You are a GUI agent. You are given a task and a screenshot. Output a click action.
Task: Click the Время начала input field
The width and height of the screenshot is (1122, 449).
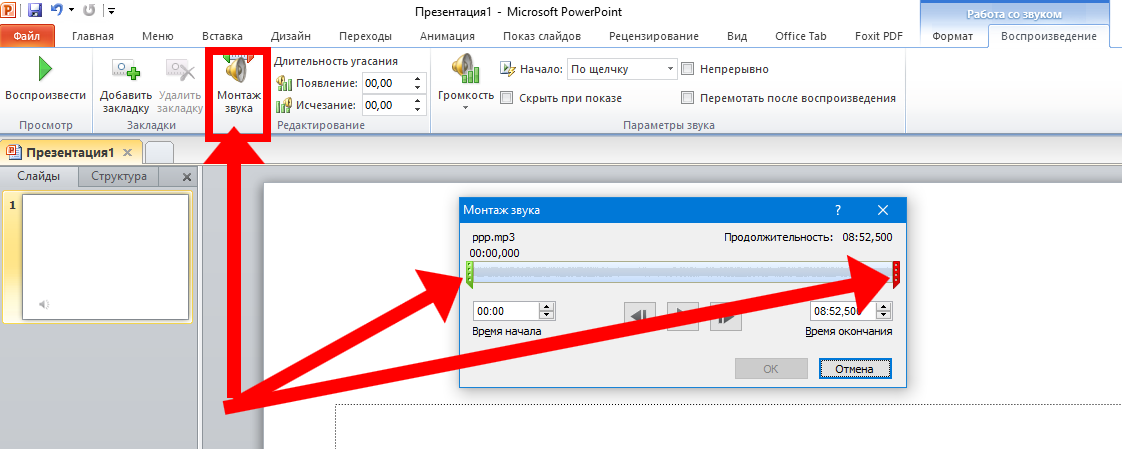[x=507, y=312]
